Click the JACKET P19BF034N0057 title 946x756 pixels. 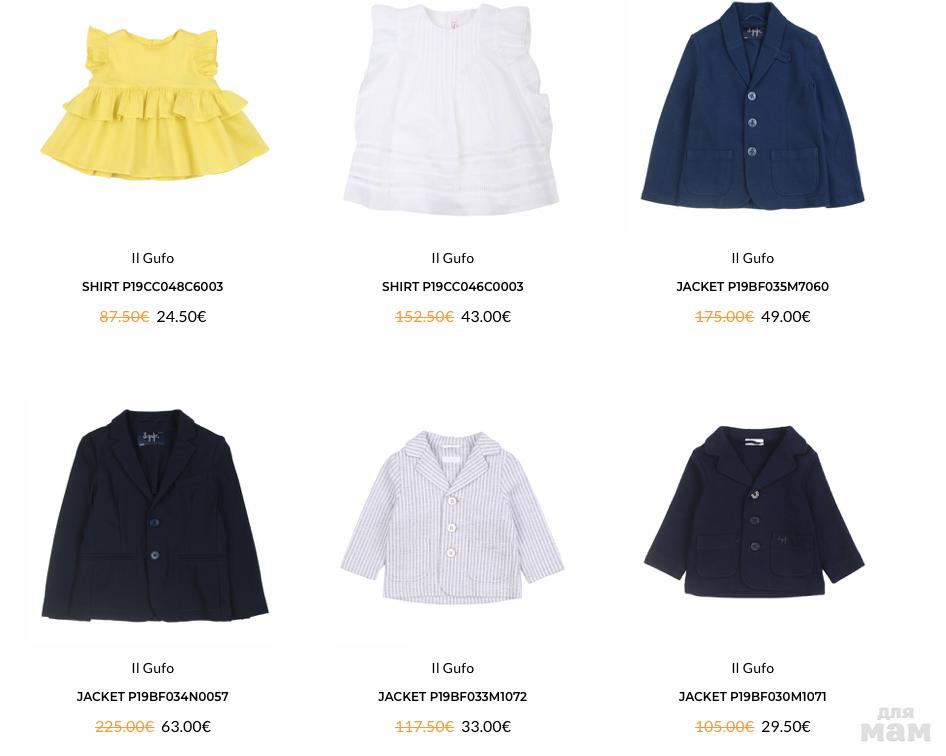tap(153, 697)
